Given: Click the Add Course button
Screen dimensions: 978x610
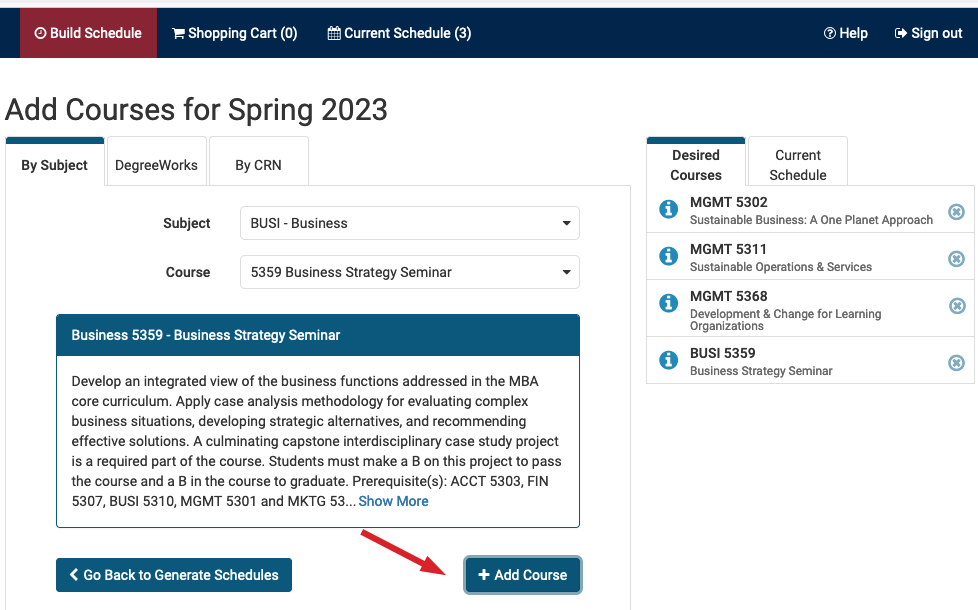Looking at the screenshot, I should tap(523, 575).
